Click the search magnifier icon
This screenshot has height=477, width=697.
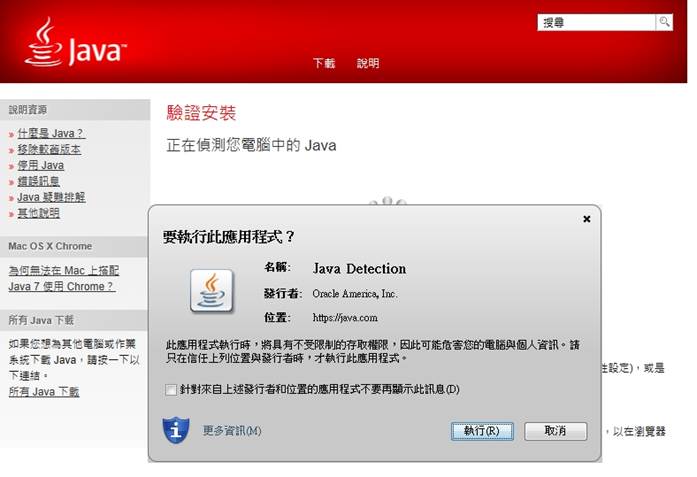(x=664, y=22)
